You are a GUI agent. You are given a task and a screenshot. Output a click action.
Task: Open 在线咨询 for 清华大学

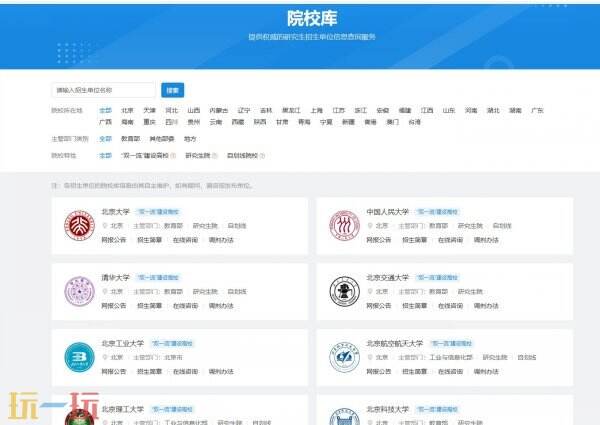tap(186, 306)
